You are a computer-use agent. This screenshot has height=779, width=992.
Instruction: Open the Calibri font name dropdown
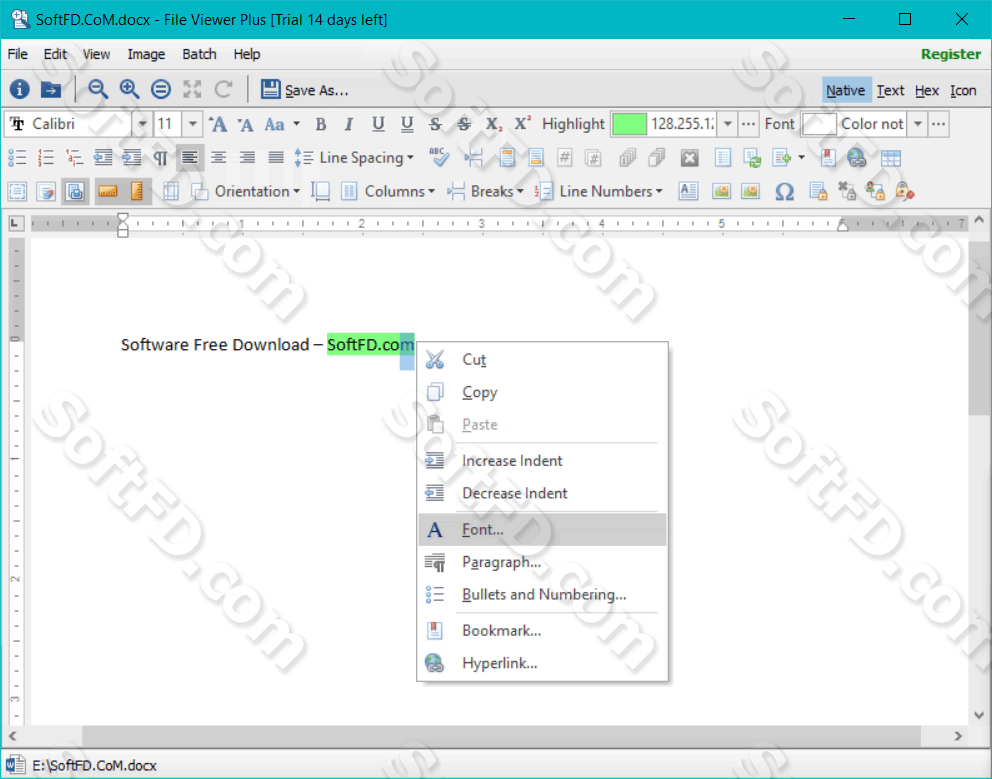142,124
